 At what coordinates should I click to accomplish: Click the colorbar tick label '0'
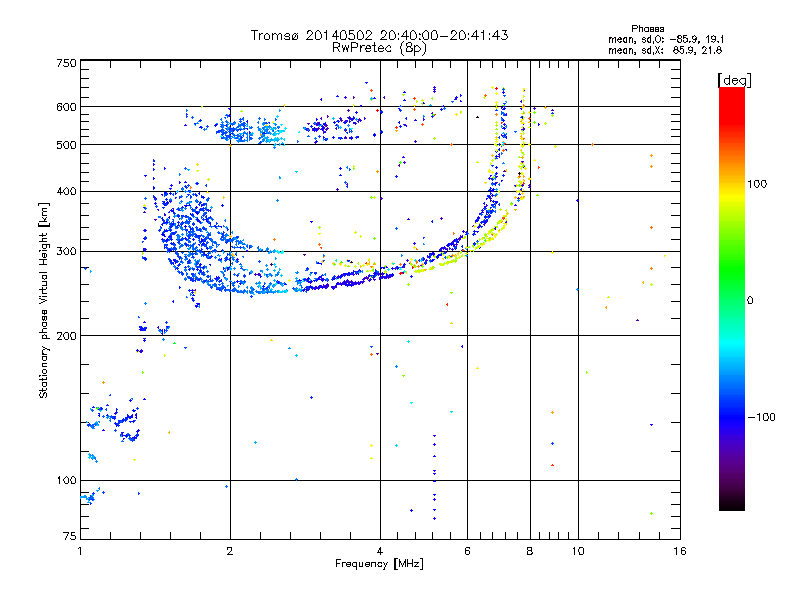(750, 301)
